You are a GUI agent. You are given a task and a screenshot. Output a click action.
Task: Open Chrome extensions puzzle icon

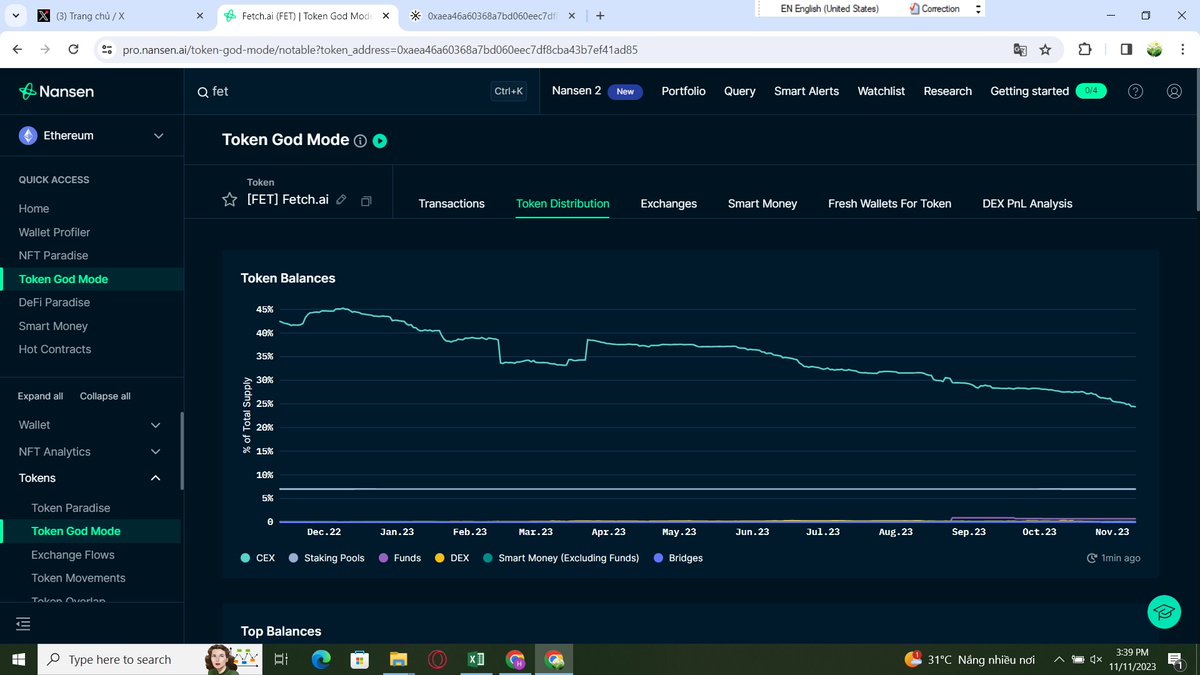[x=1085, y=49]
